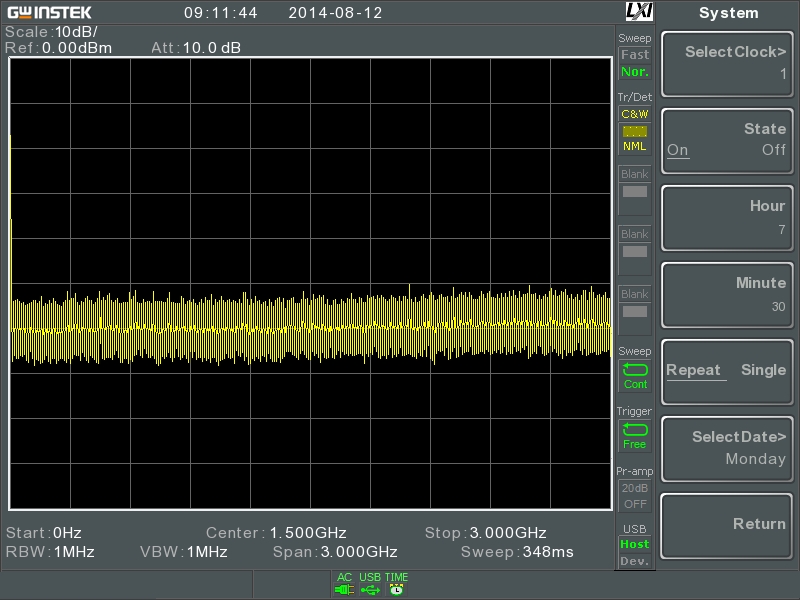Click the AC power plug status icon
Image resolution: width=800 pixels, height=600 pixels.
[344, 590]
